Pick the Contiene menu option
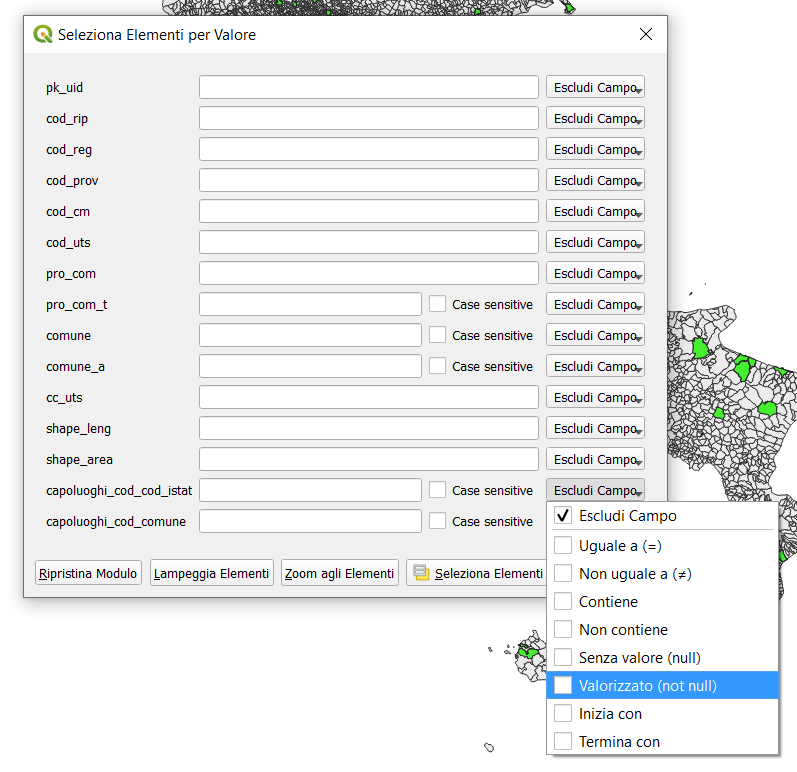This screenshot has width=797, height=772. [x=608, y=602]
